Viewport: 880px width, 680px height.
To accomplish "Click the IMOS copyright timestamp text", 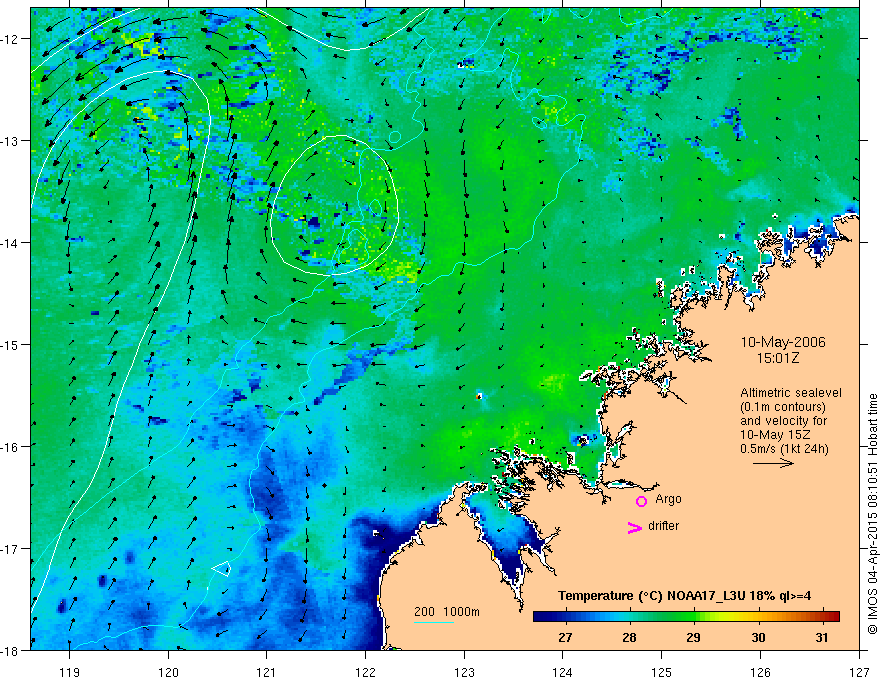I will [x=872, y=514].
